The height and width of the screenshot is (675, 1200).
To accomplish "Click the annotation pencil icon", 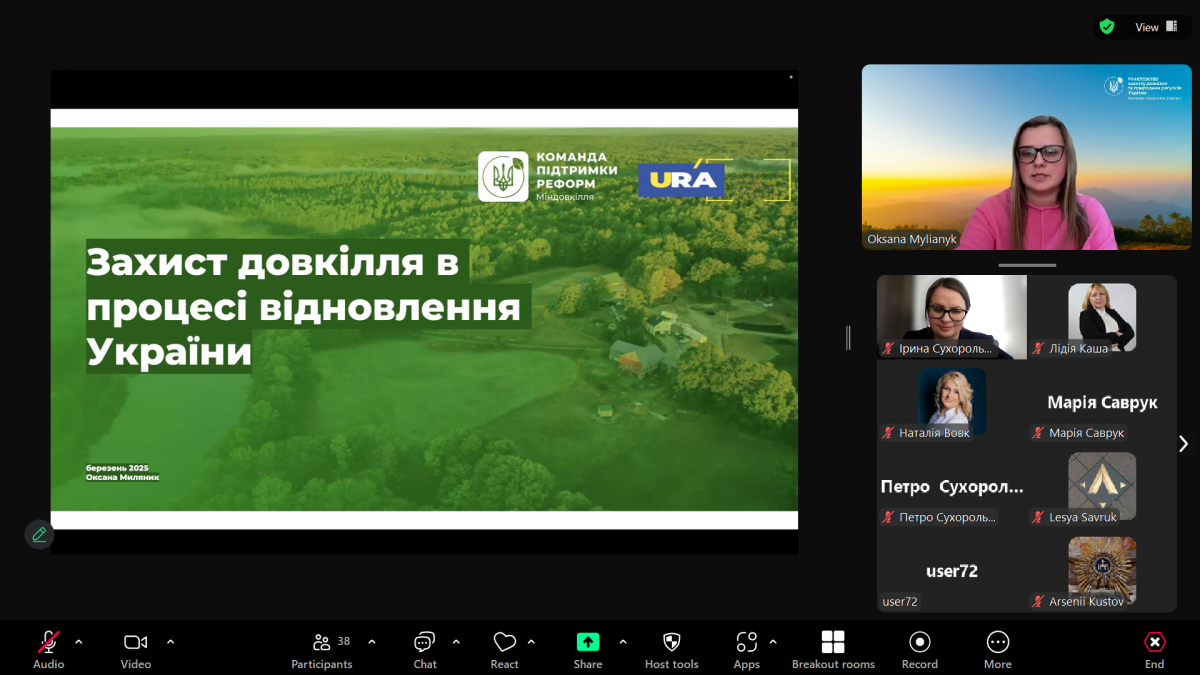I will point(39,534).
